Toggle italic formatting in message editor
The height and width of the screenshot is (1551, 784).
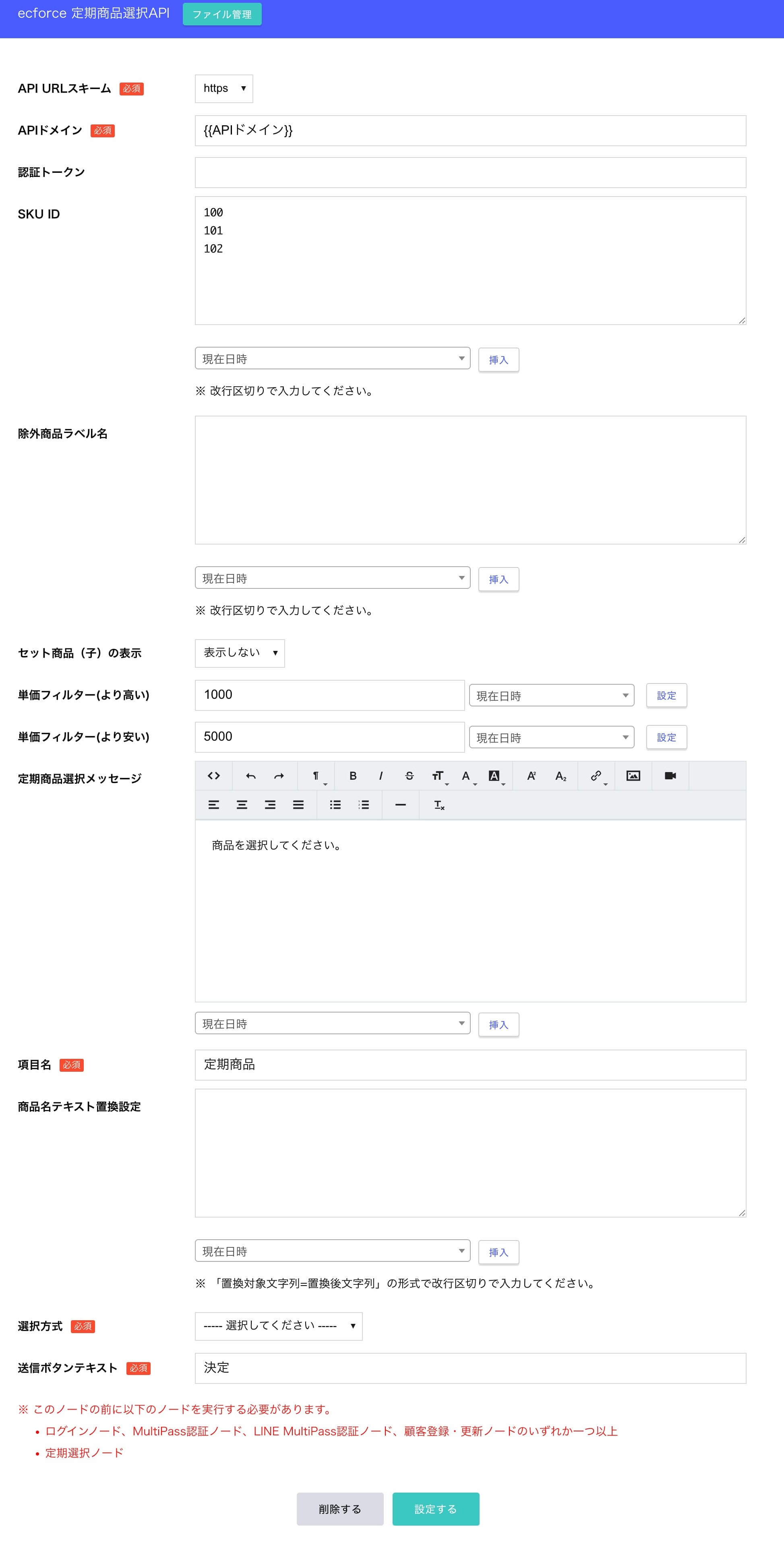(x=381, y=776)
